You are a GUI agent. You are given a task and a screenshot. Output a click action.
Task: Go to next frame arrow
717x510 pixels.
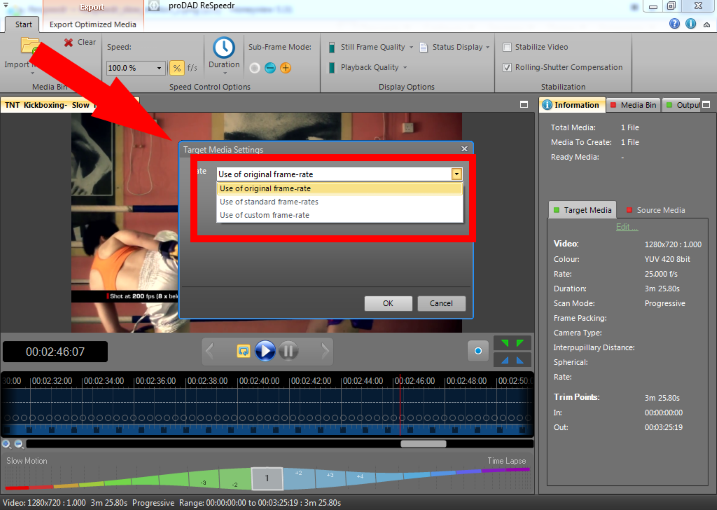click(324, 350)
